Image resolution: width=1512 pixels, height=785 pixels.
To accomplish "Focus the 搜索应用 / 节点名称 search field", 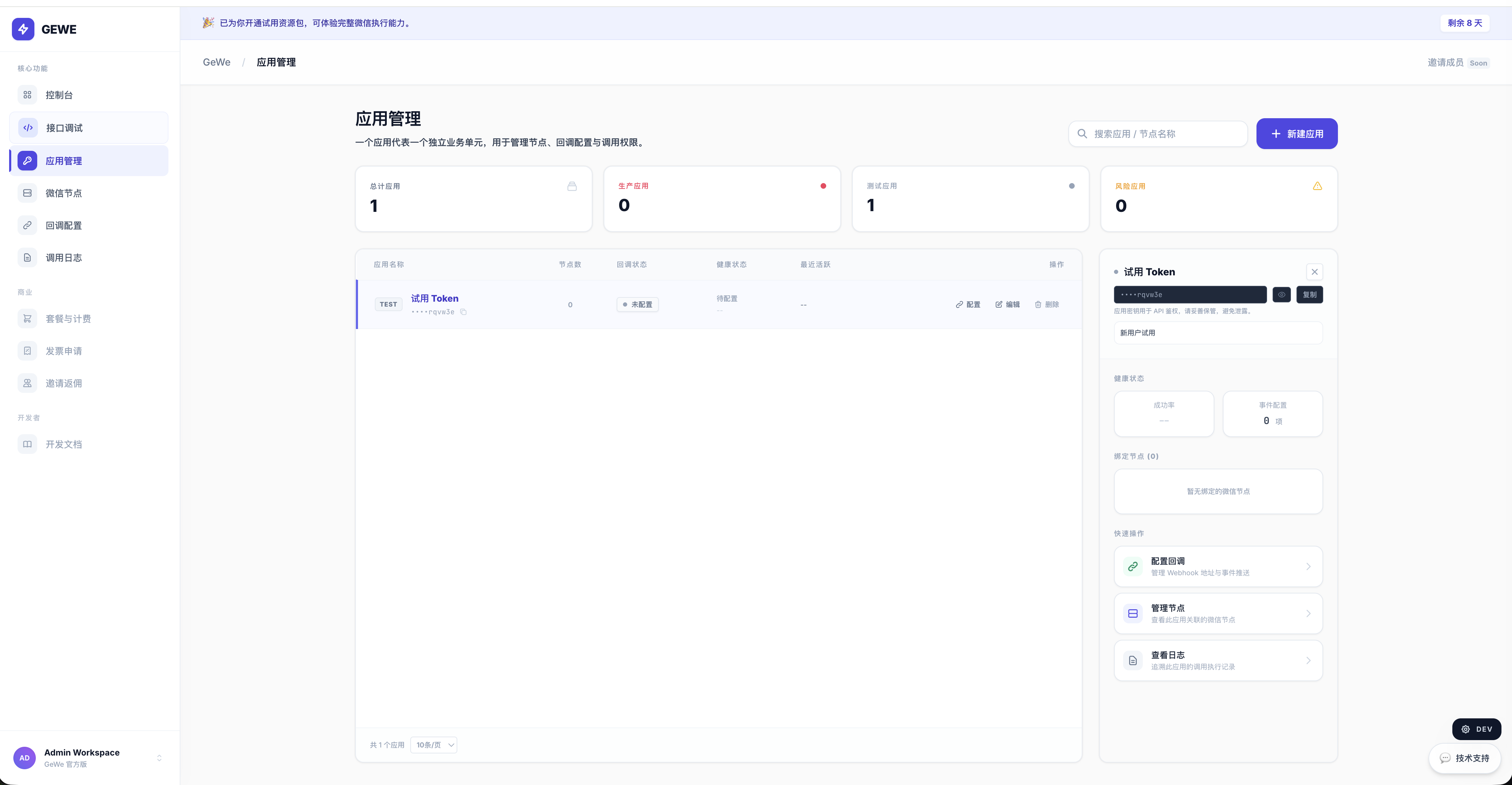I will (x=1158, y=134).
